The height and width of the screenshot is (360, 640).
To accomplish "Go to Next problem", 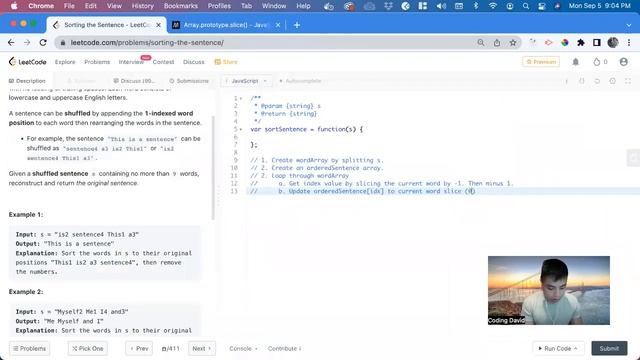I will pyautogui.click(x=202, y=349).
